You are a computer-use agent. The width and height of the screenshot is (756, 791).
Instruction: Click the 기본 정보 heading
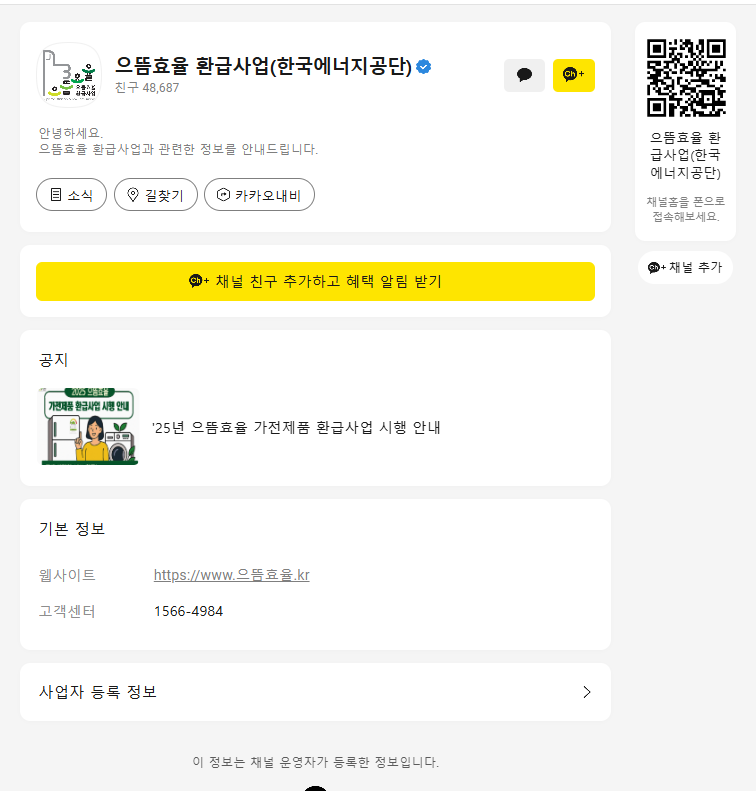72,529
